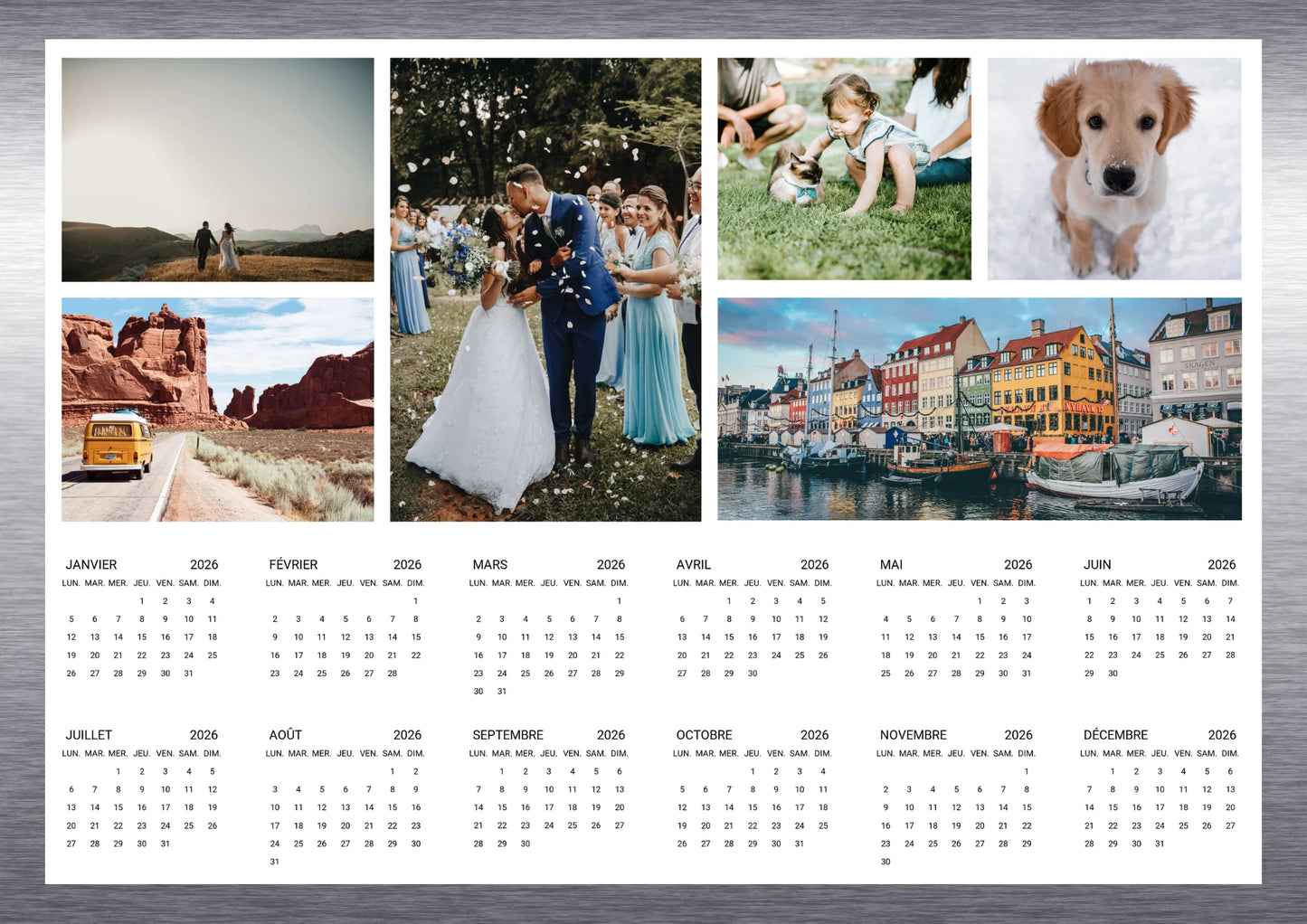Click date 31 in the MAI calendar
This screenshot has width=1307, height=924.
1027,674
